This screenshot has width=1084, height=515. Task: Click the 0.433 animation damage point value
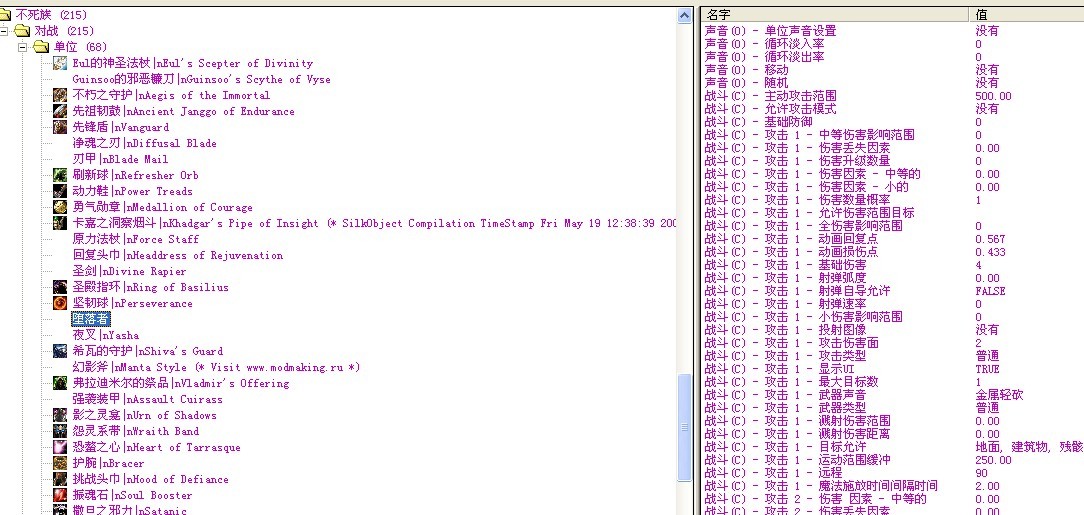[990, 252]
